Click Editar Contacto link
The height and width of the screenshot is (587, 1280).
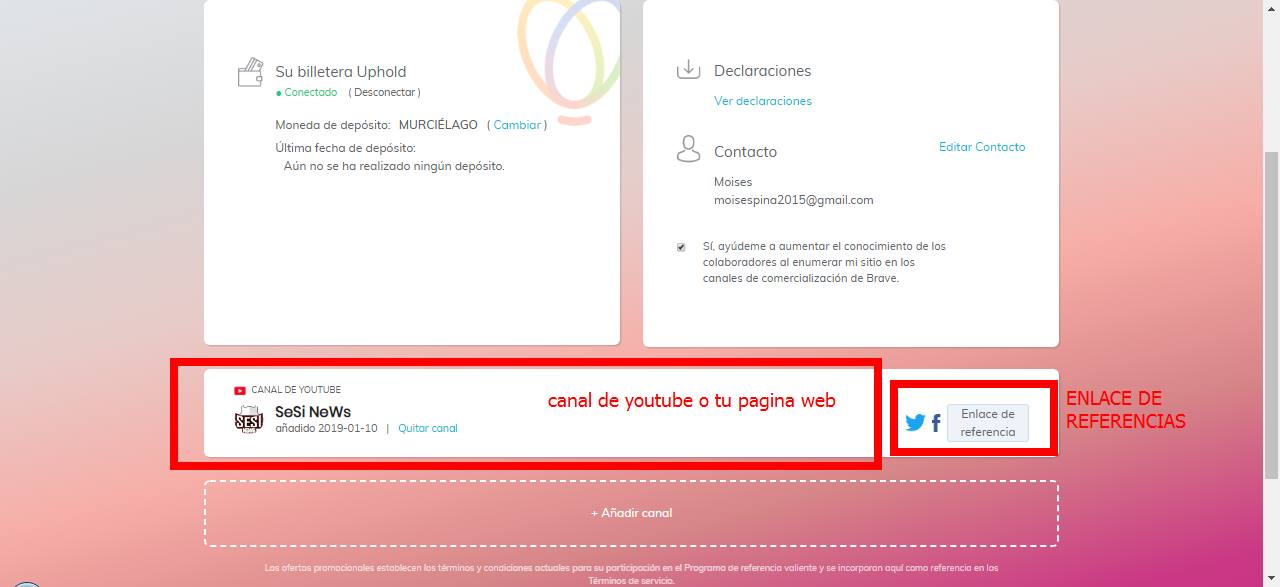982,147
